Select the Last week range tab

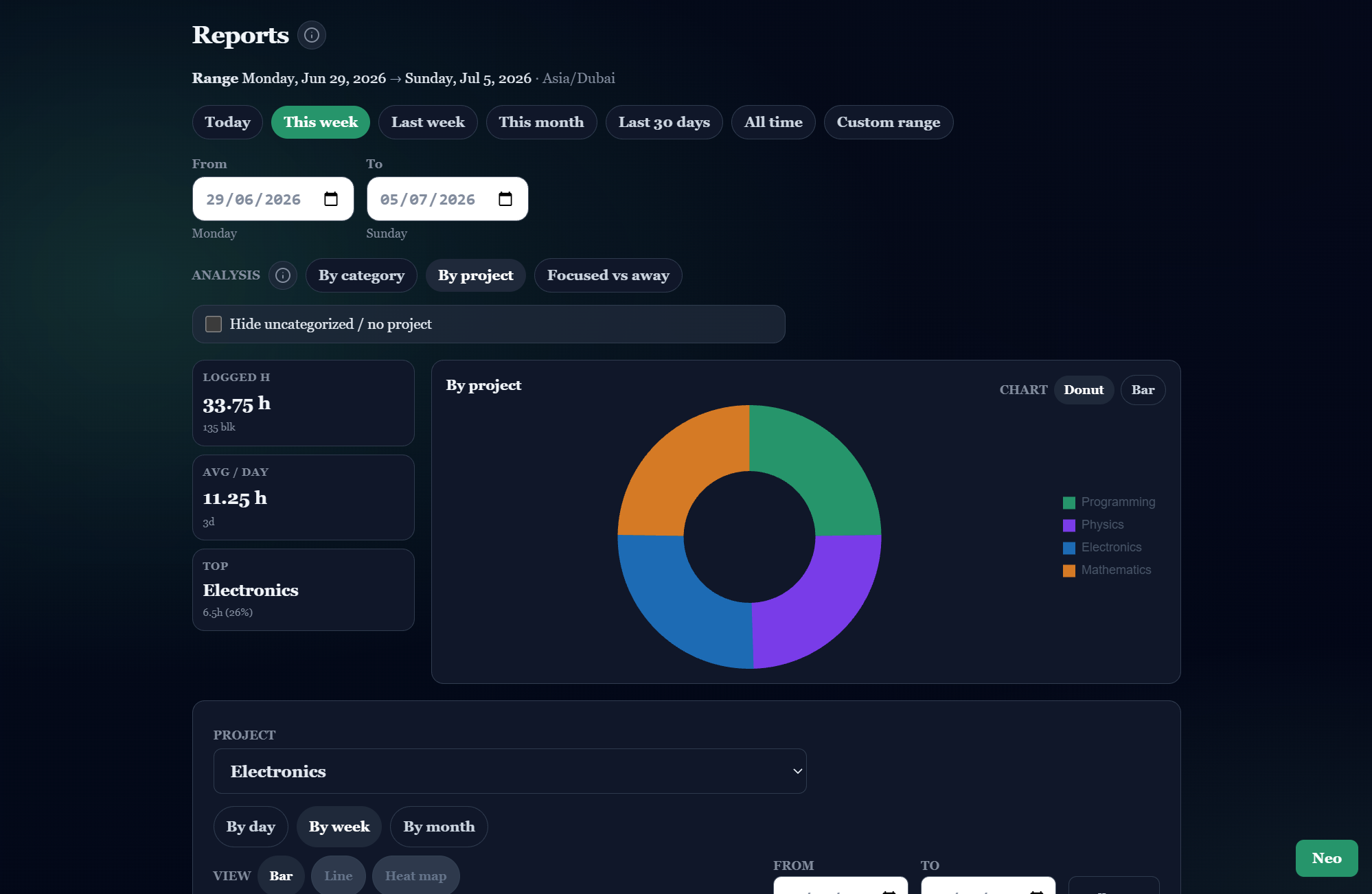(x=428, y=122)
